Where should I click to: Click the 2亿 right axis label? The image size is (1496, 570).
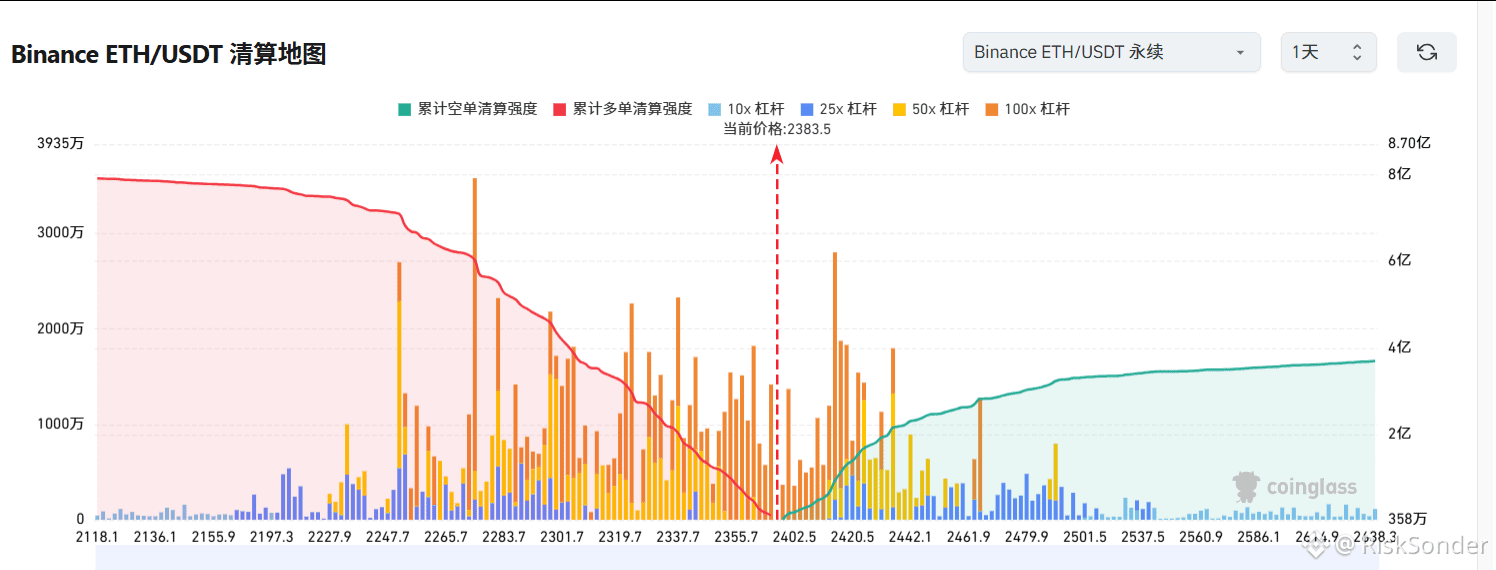pos(1400,433)
